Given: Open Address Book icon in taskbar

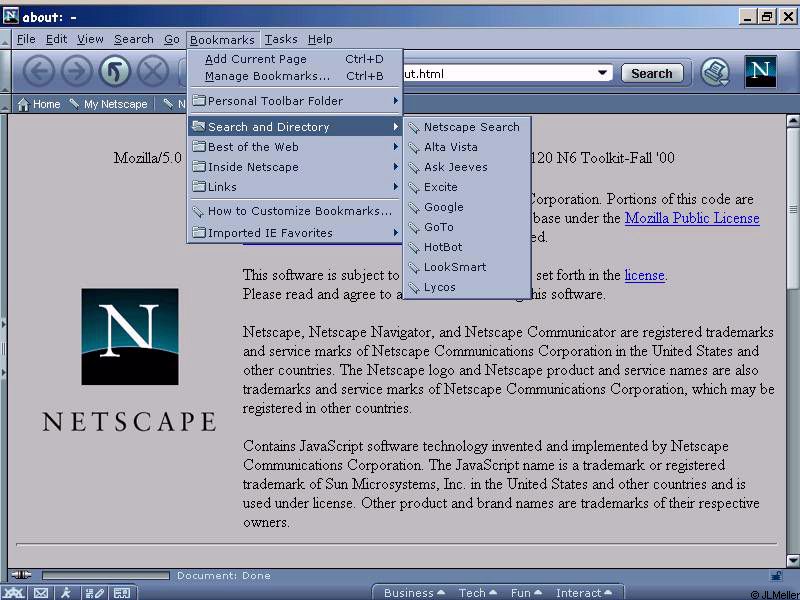Looking at the screenshot, I should (x=122, y=593).
